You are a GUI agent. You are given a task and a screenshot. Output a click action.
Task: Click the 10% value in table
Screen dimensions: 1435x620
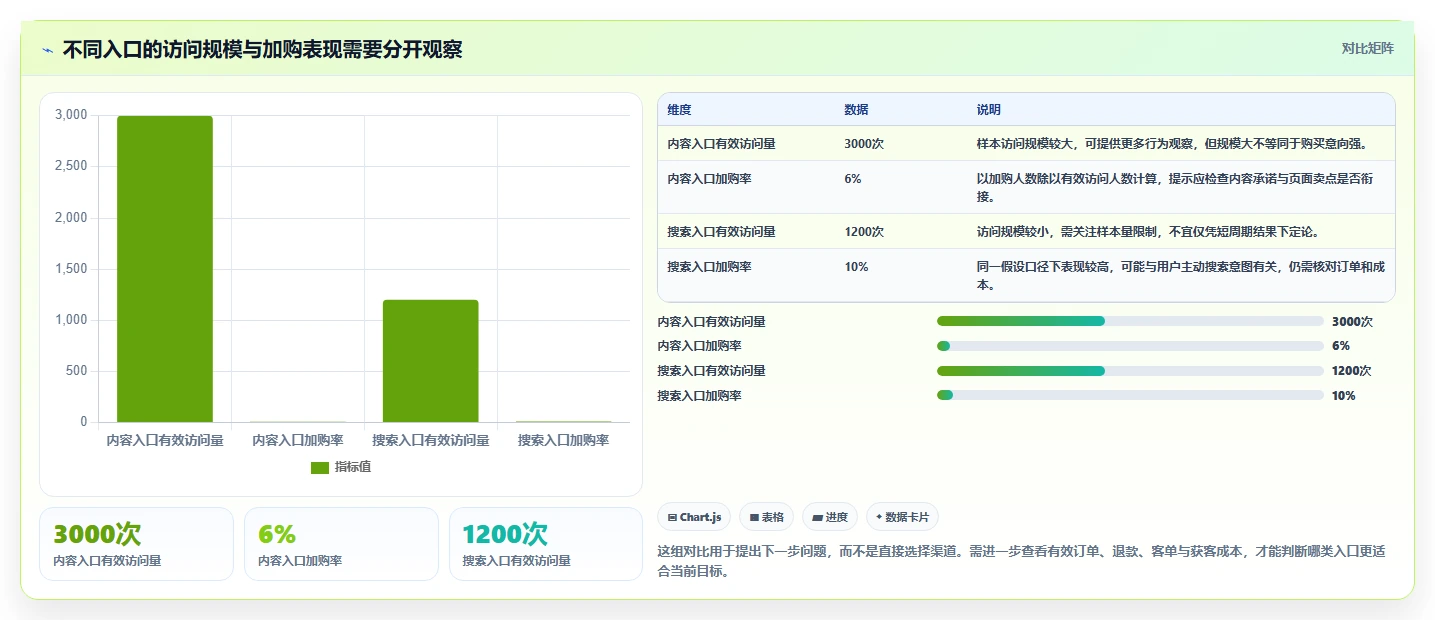coord(856,267)
